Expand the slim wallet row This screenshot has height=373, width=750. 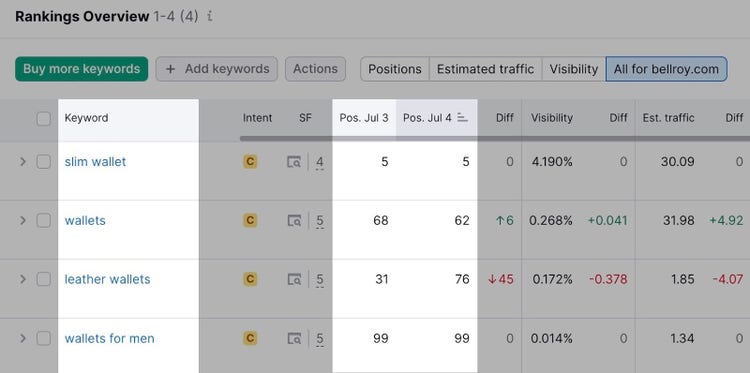click(22, 162)
